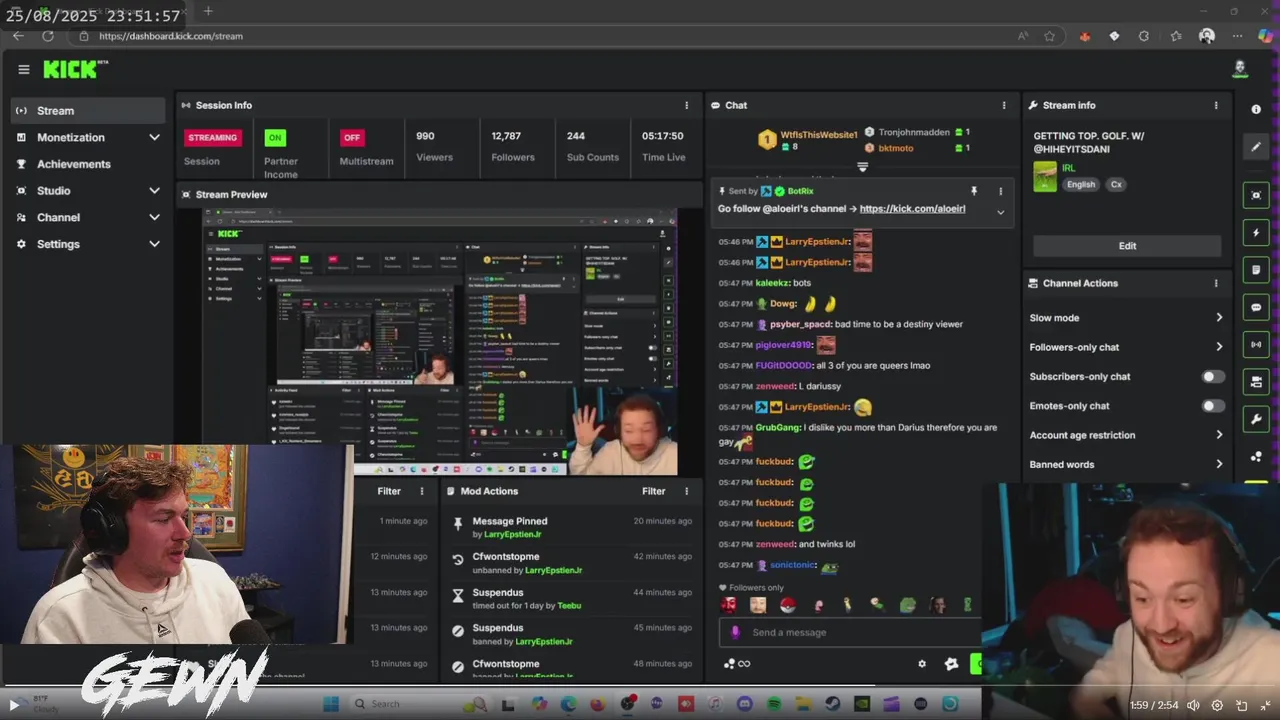Open Stream info panel three-dot menu
The image size is (1280, 720).
point(1216,105)
